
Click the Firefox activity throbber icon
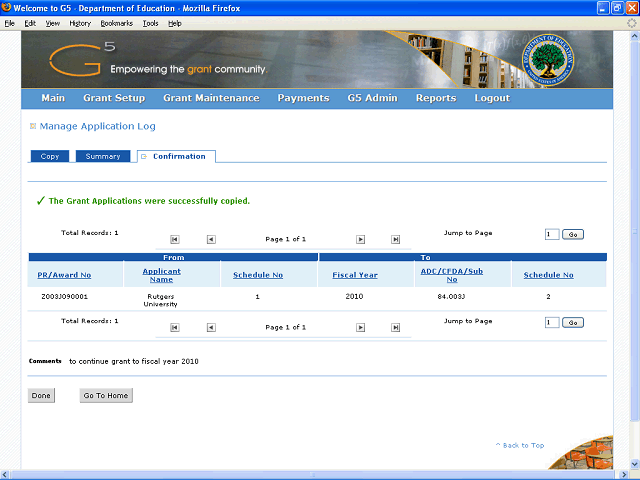(631, 24)
